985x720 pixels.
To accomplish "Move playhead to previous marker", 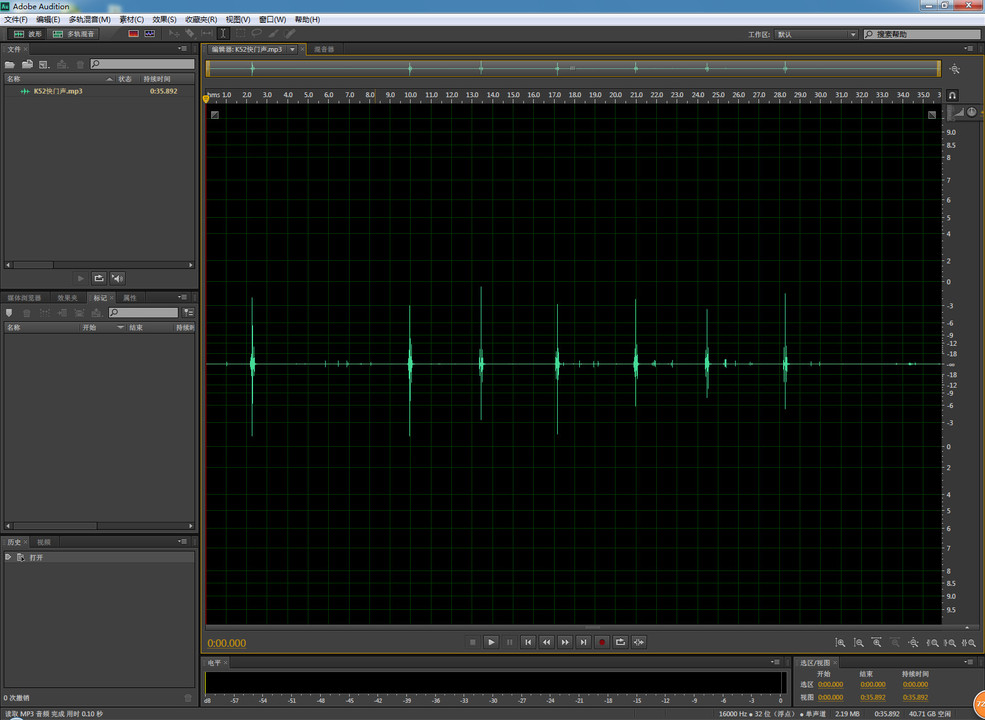I will coord(528,641).
